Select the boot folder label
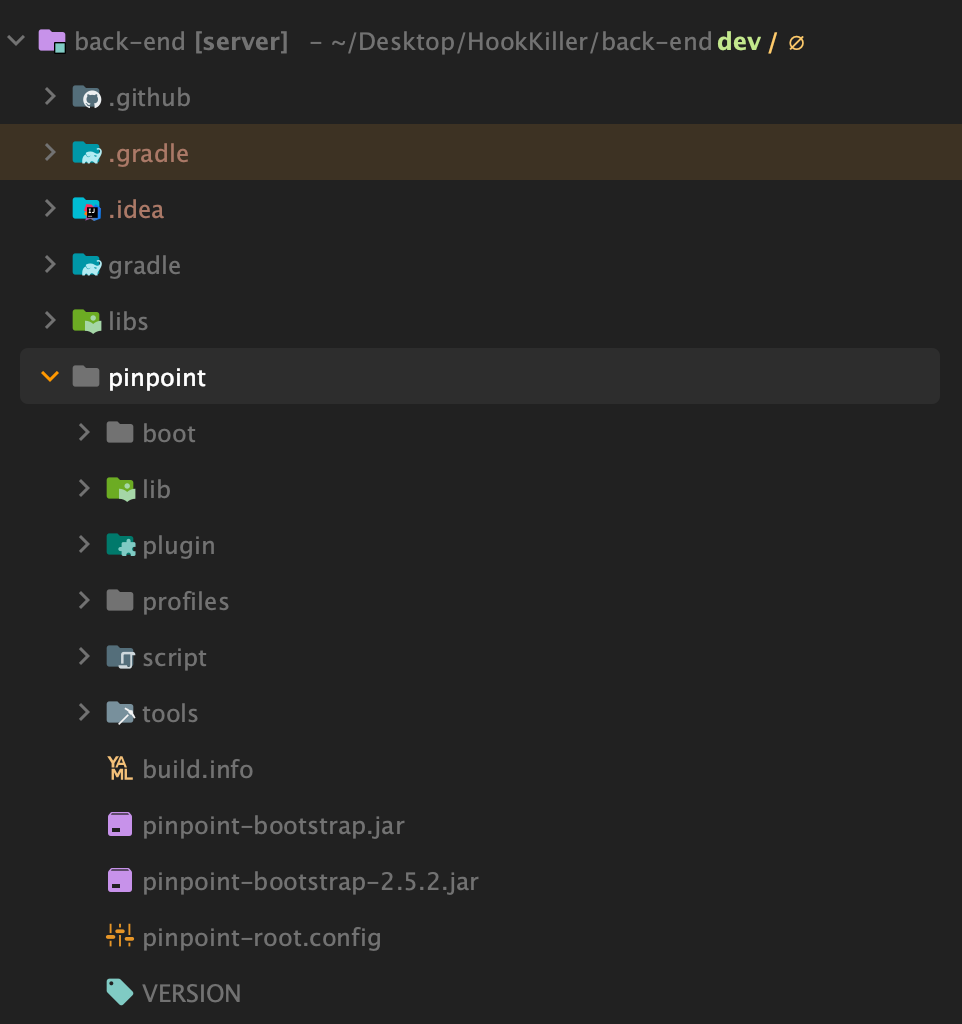 [x=169, y=434]
